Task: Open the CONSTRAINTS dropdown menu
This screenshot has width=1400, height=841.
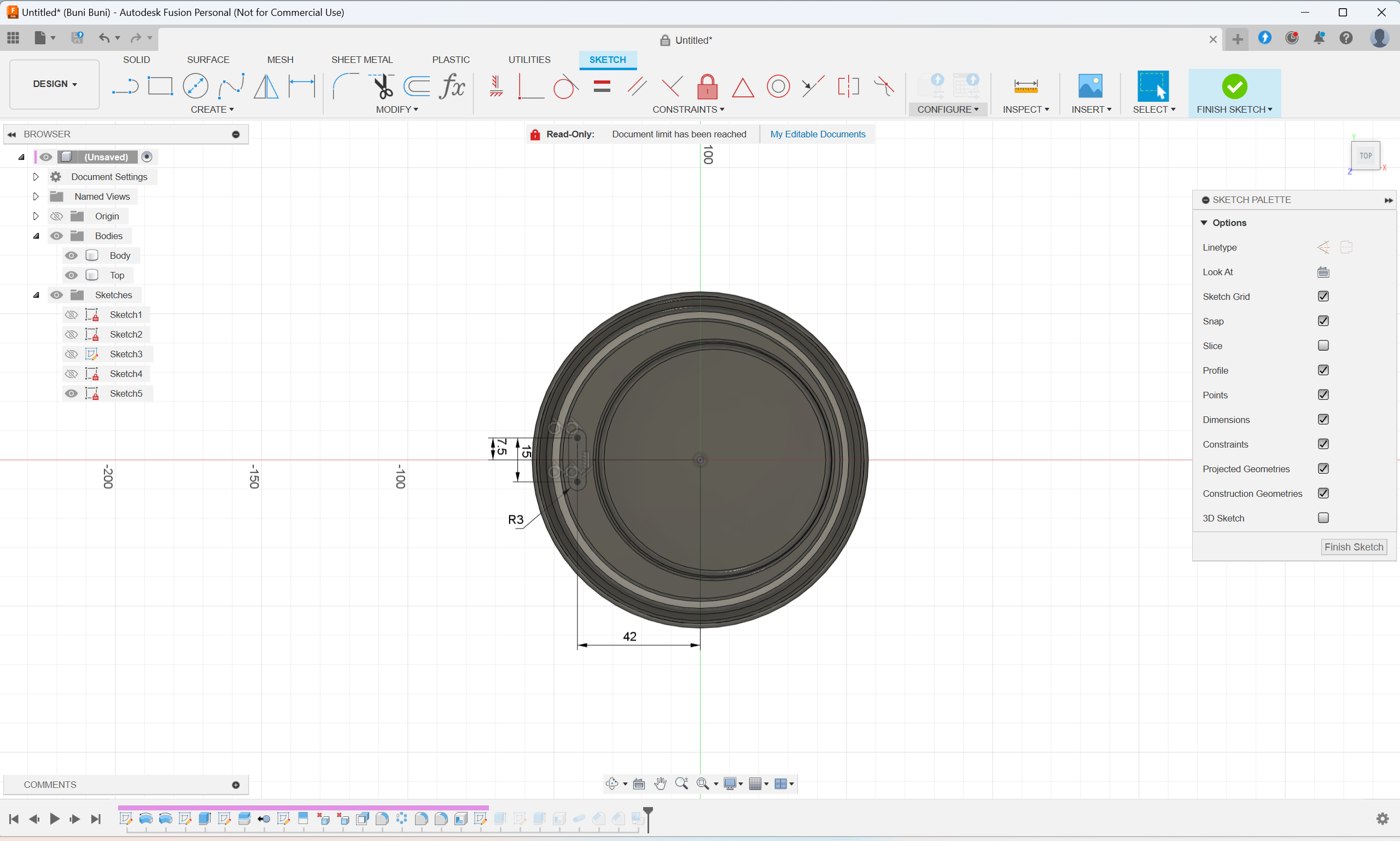Action: pos(687,109)
